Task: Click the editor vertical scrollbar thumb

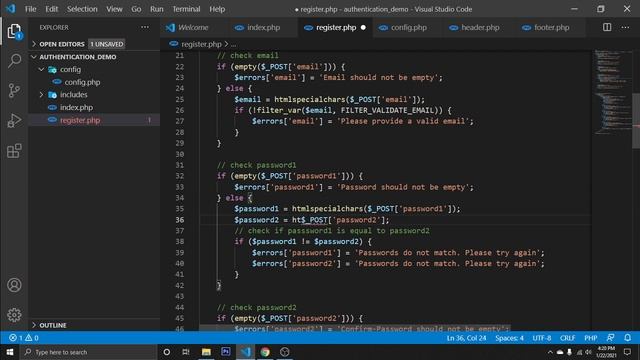Action: pos(636,121)
